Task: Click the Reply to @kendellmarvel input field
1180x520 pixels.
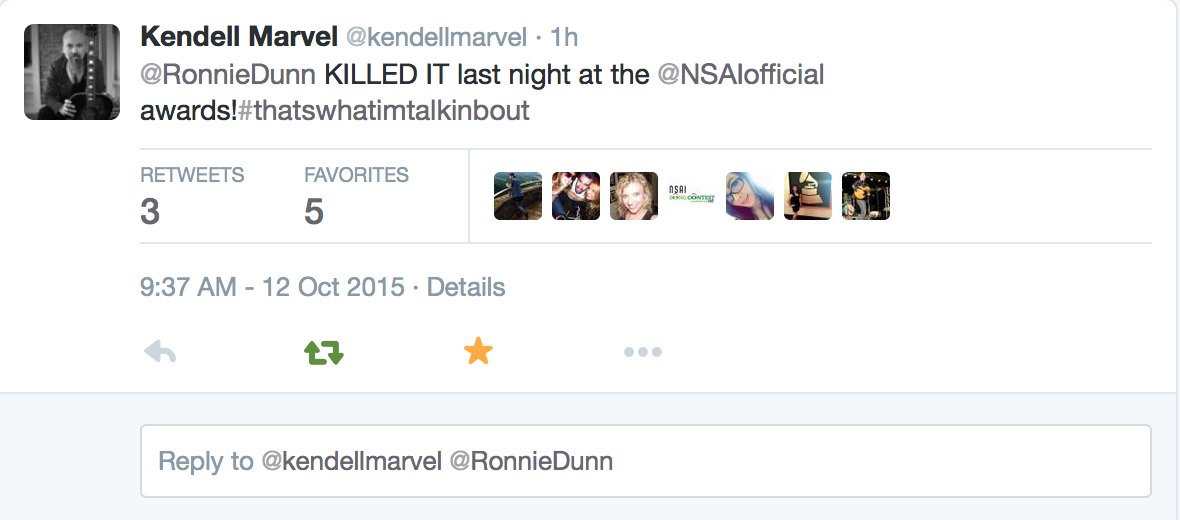Action: [645, 461]
